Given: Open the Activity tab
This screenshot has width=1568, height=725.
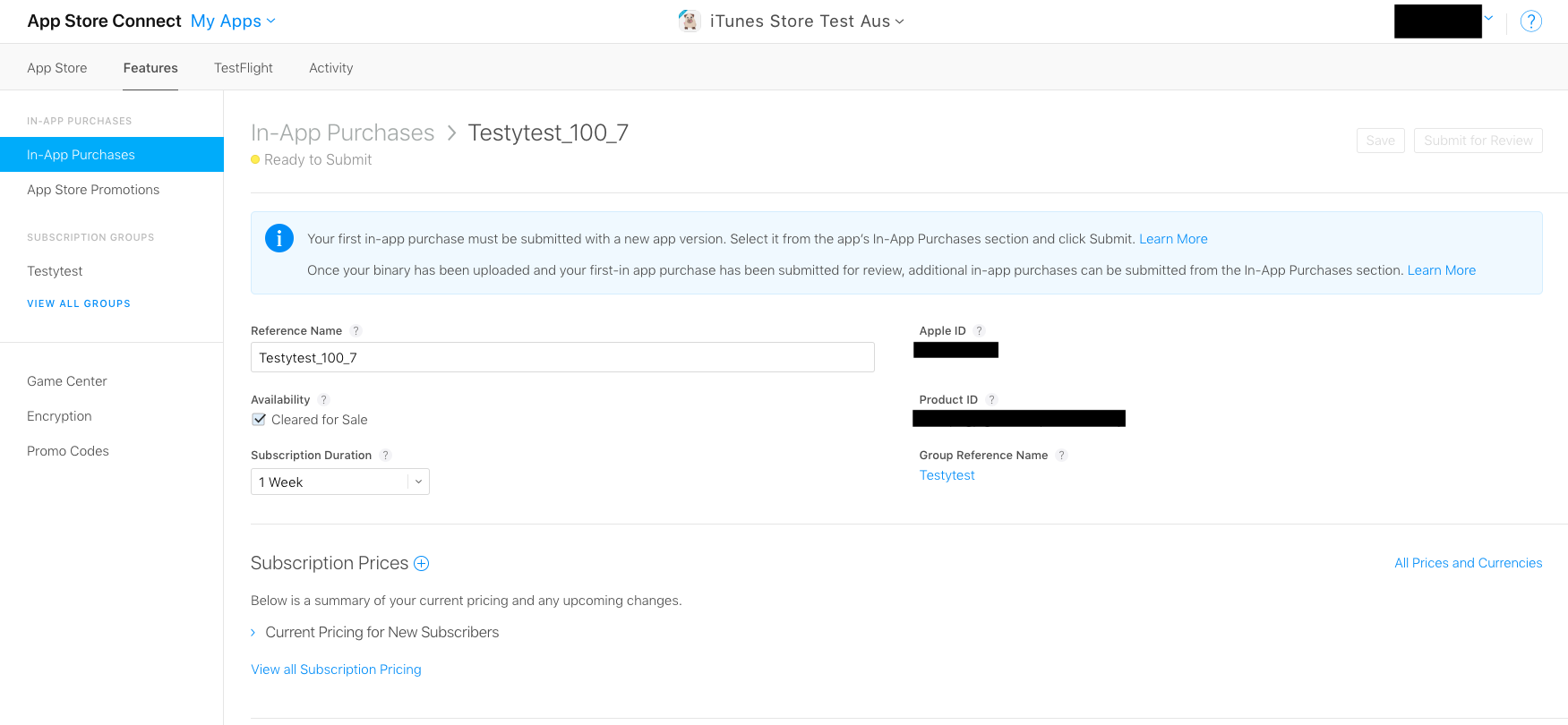Looking at the screenshot, I should coord(331,68).
